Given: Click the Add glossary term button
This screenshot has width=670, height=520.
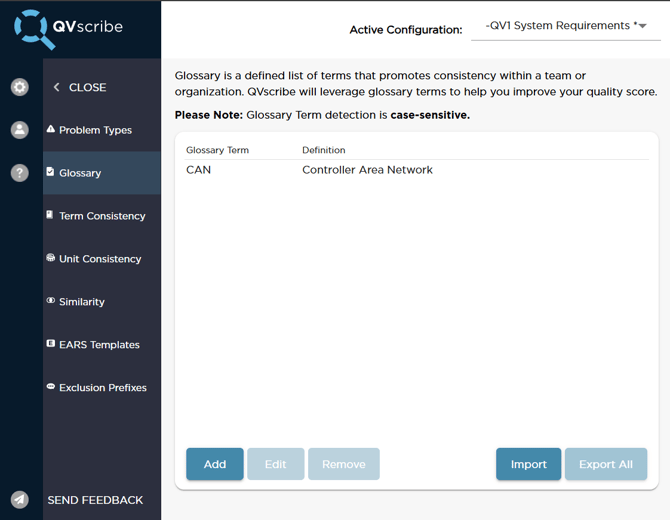Looking at the screenshot, I should coord(215,464).
